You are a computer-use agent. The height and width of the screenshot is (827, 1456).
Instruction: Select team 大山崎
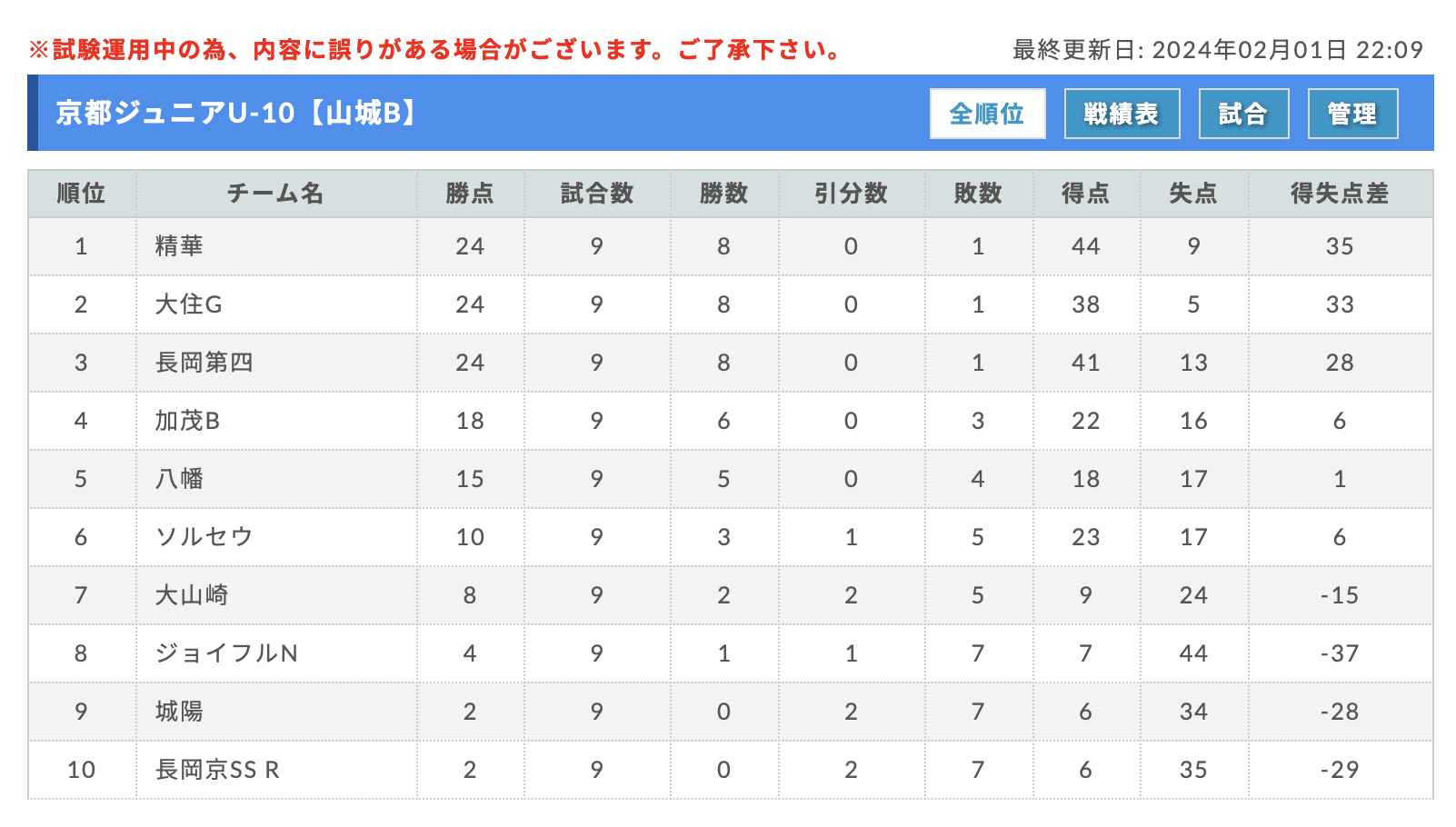[x=192, y=595]
